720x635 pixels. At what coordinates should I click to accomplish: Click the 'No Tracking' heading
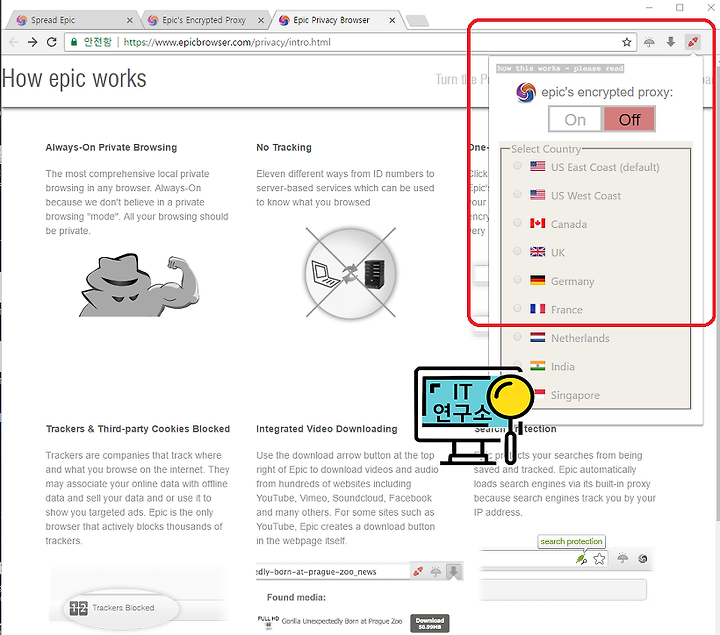(284, 147)
